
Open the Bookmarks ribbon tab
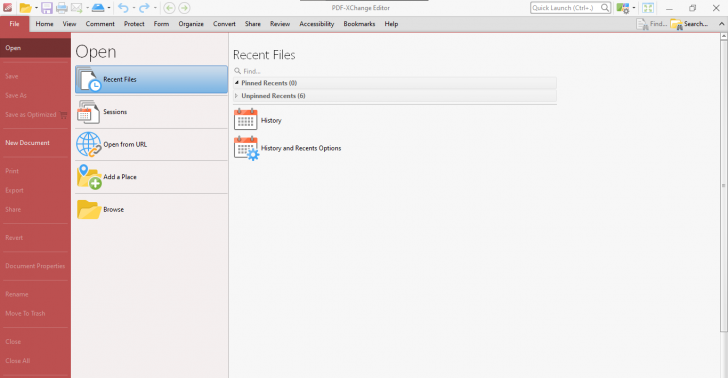[x=359, y=24]
